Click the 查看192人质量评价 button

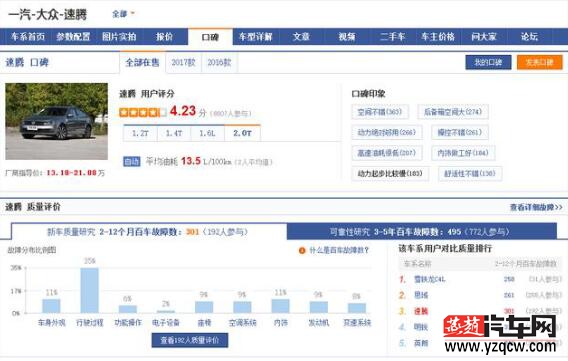tap(190, 340)
